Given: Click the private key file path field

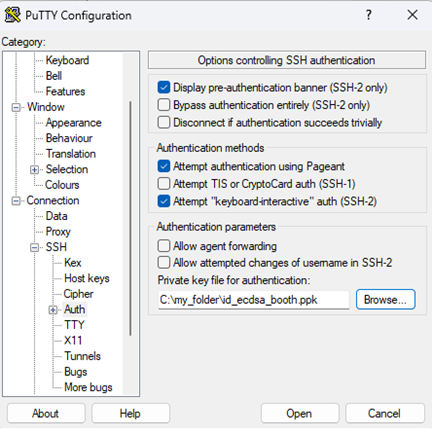Looking at the screenshot, I should [253, 300].
